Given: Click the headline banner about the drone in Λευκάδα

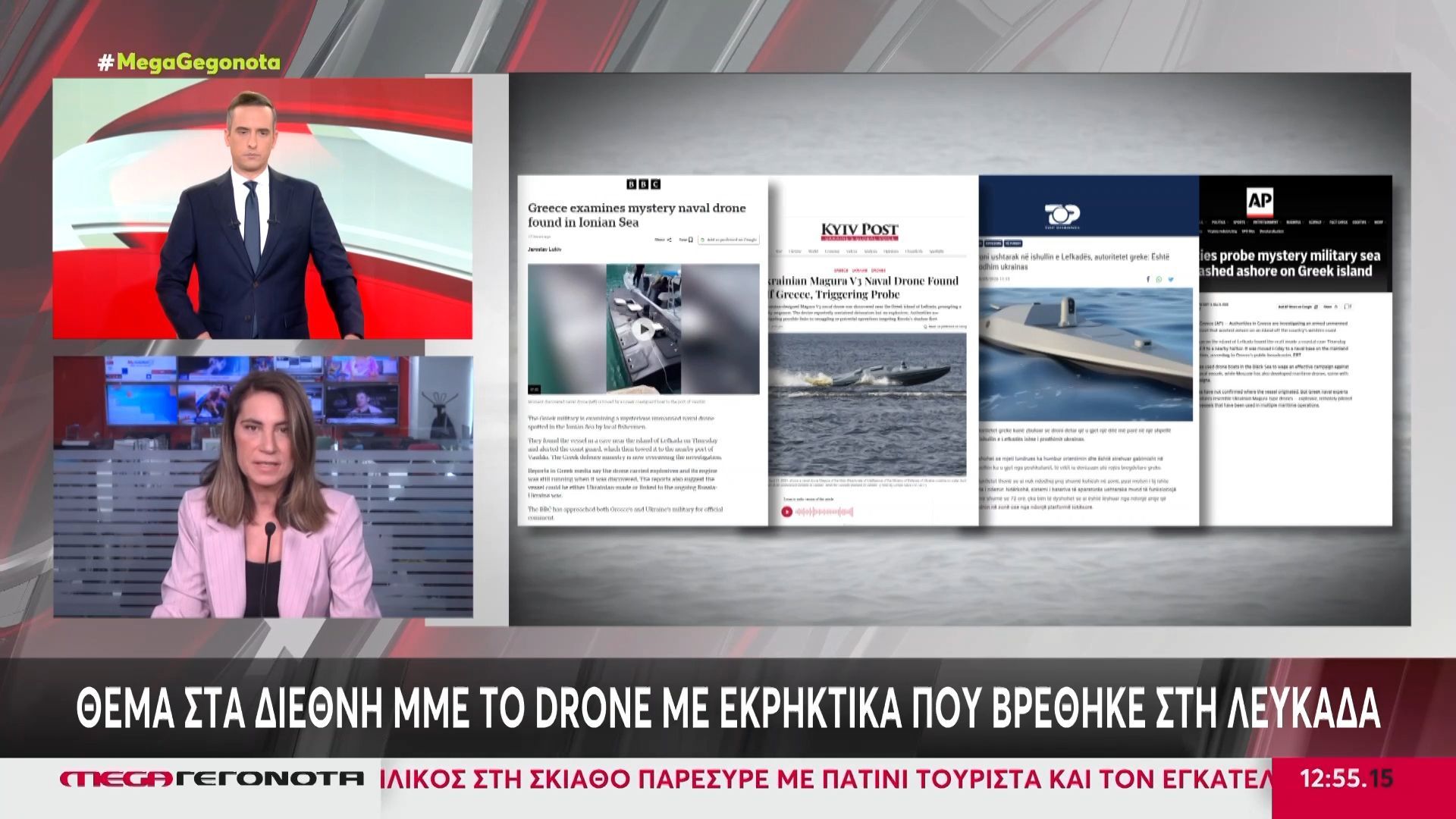Looking at the screenshot, I should pyautogui.click(x=728, y=708).
